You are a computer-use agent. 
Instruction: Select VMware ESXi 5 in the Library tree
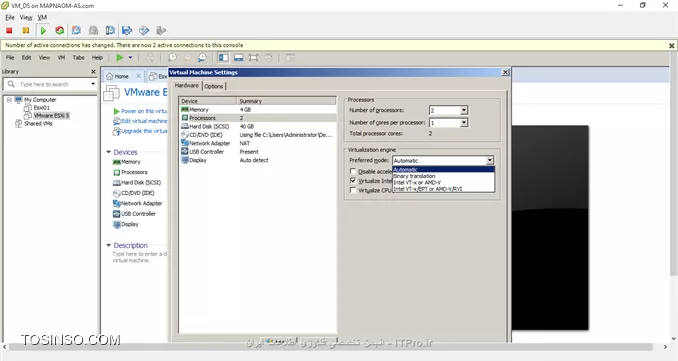[x=51, y=115]
